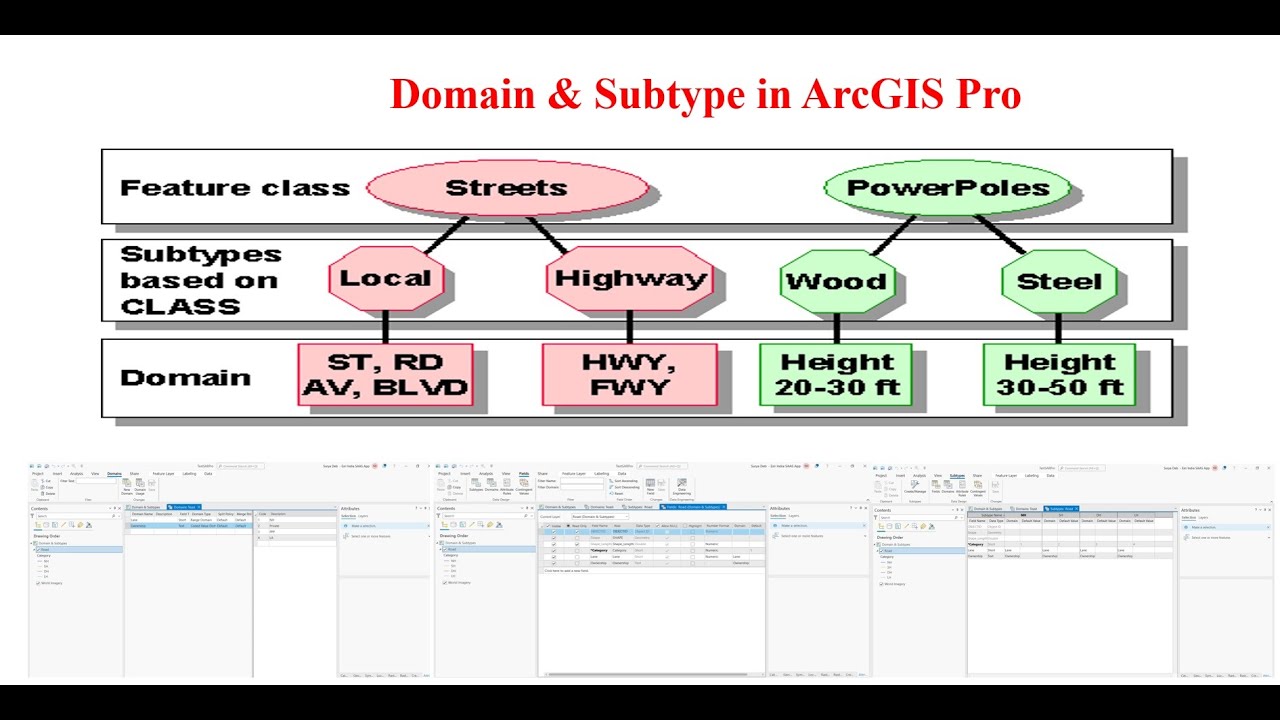Click Save icon in the Subtypes window ribbon

pyautogui.click(x=995, y=486)
